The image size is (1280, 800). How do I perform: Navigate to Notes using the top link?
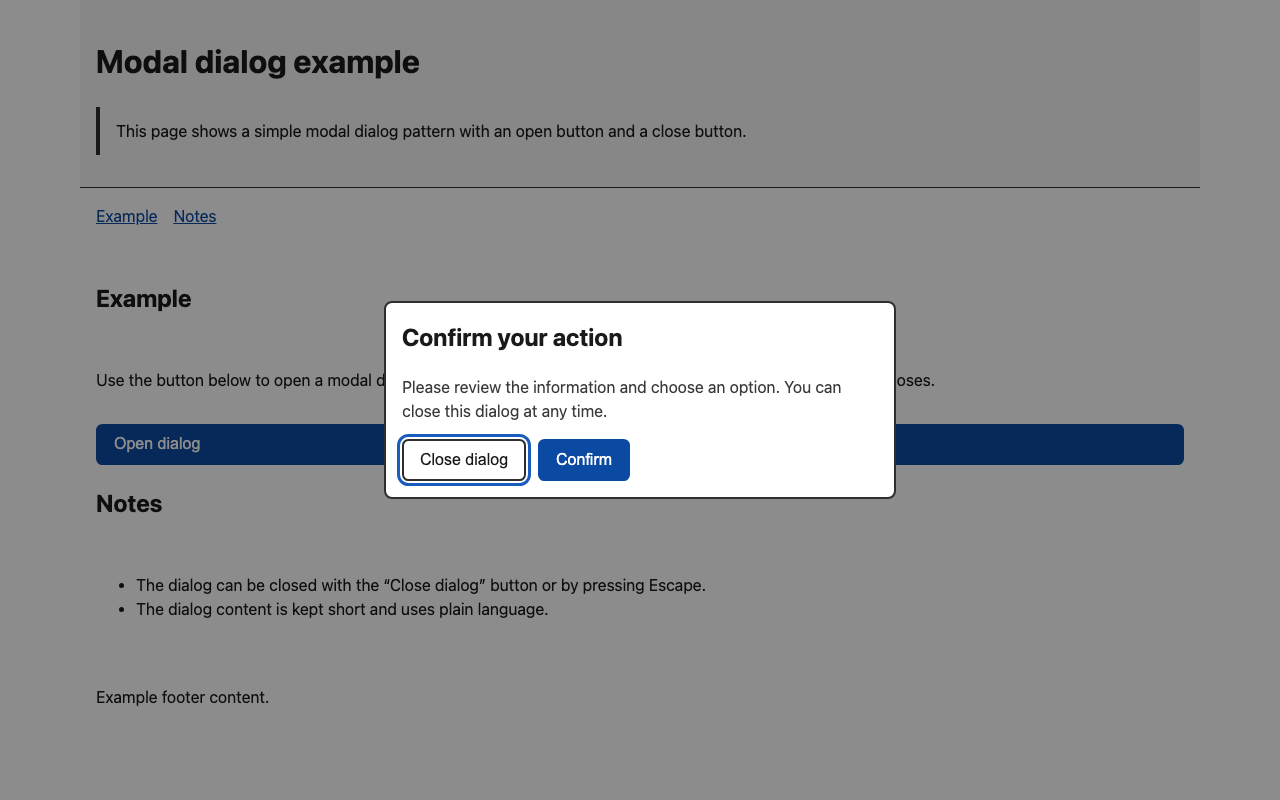(x=194, y=216)
